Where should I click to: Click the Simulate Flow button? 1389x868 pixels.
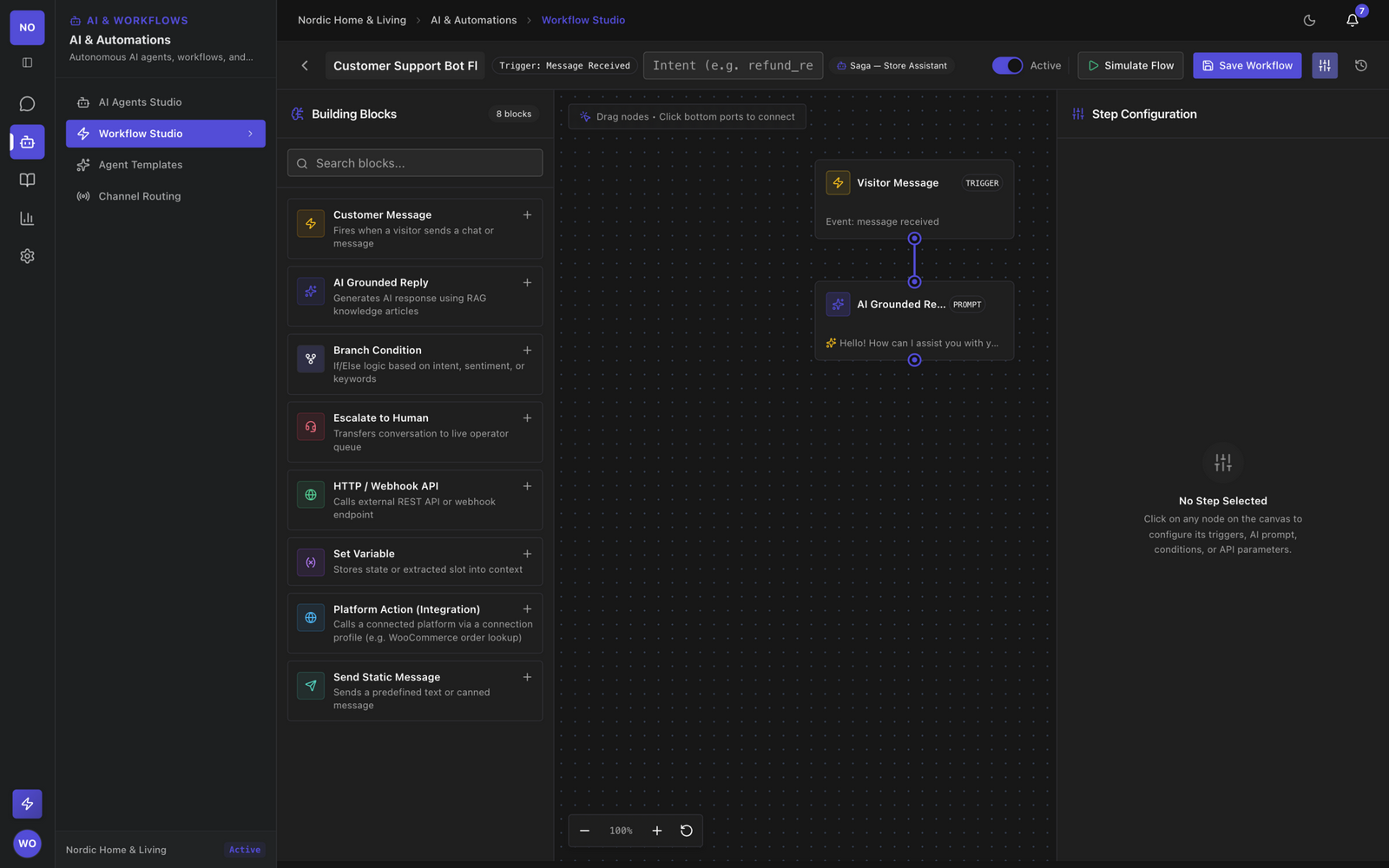click(1130, 65)
